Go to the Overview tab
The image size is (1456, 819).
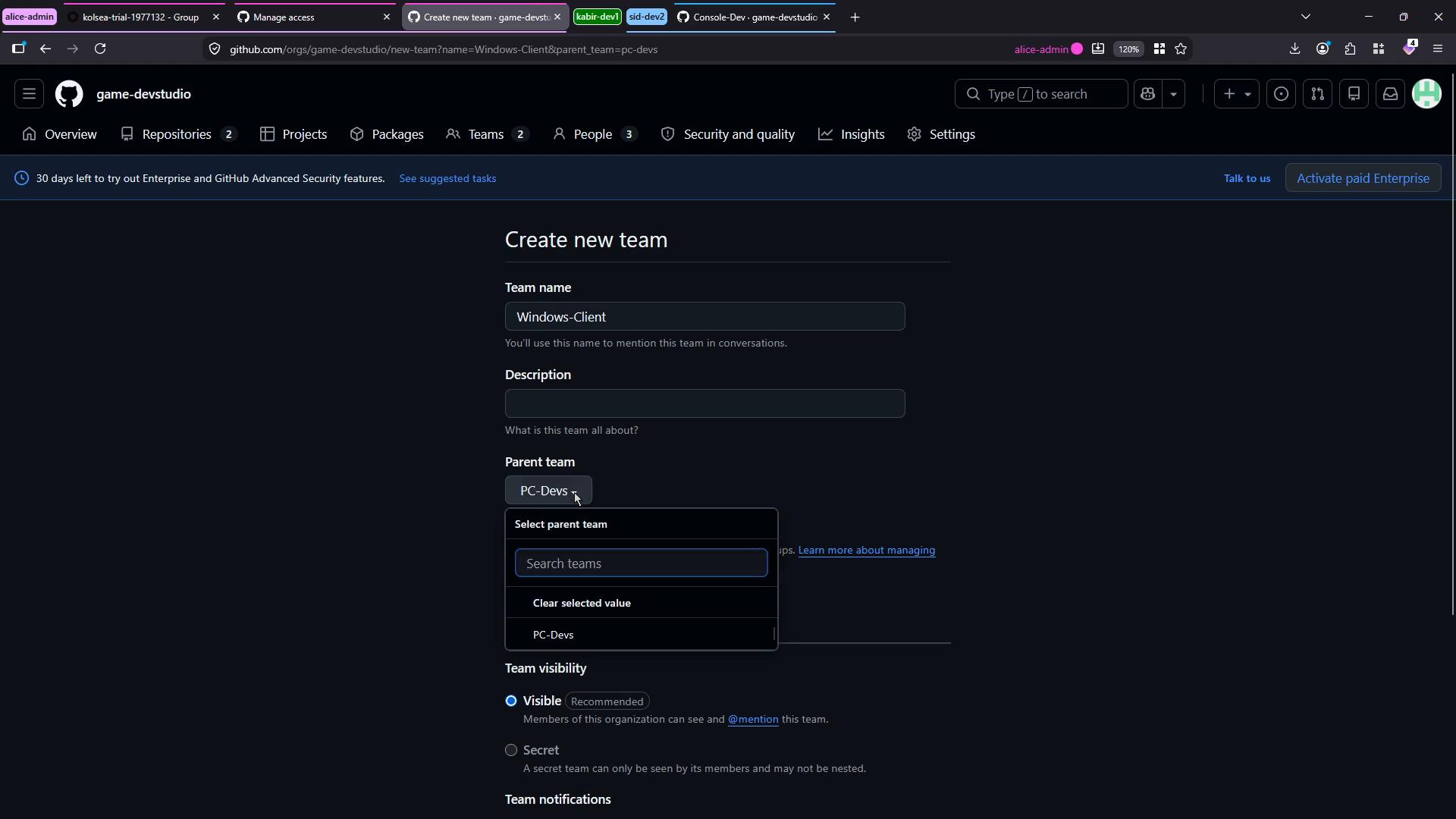pos(60,134)
